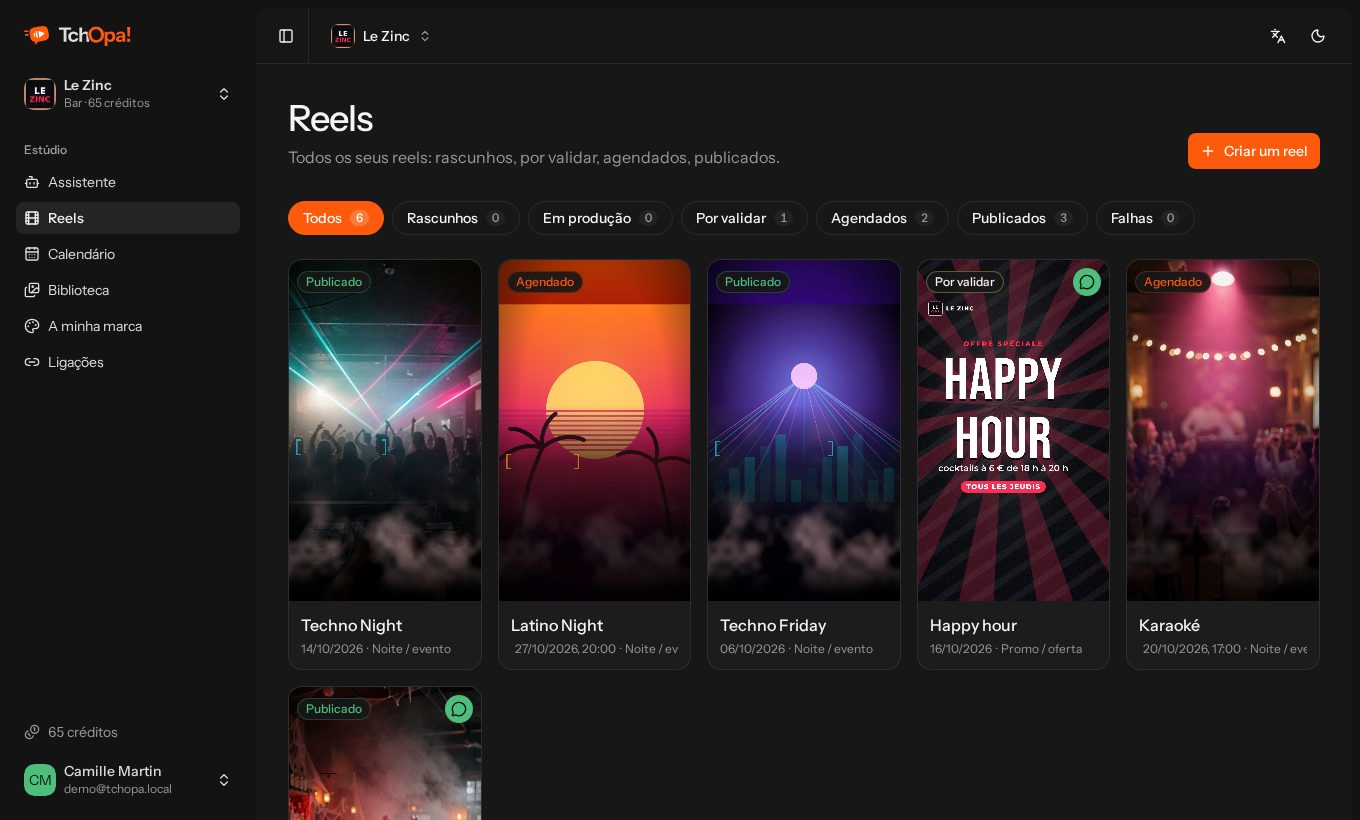Open Ligações link icon
The height and width of the screenshot is (820, 1360).
point(32,362)
